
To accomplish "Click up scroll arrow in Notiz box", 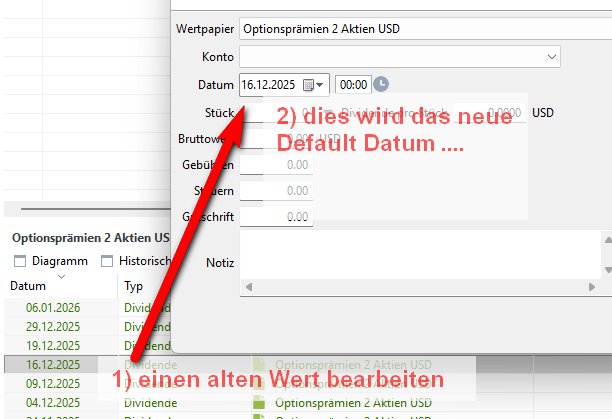I will click(x=606, y=240).
